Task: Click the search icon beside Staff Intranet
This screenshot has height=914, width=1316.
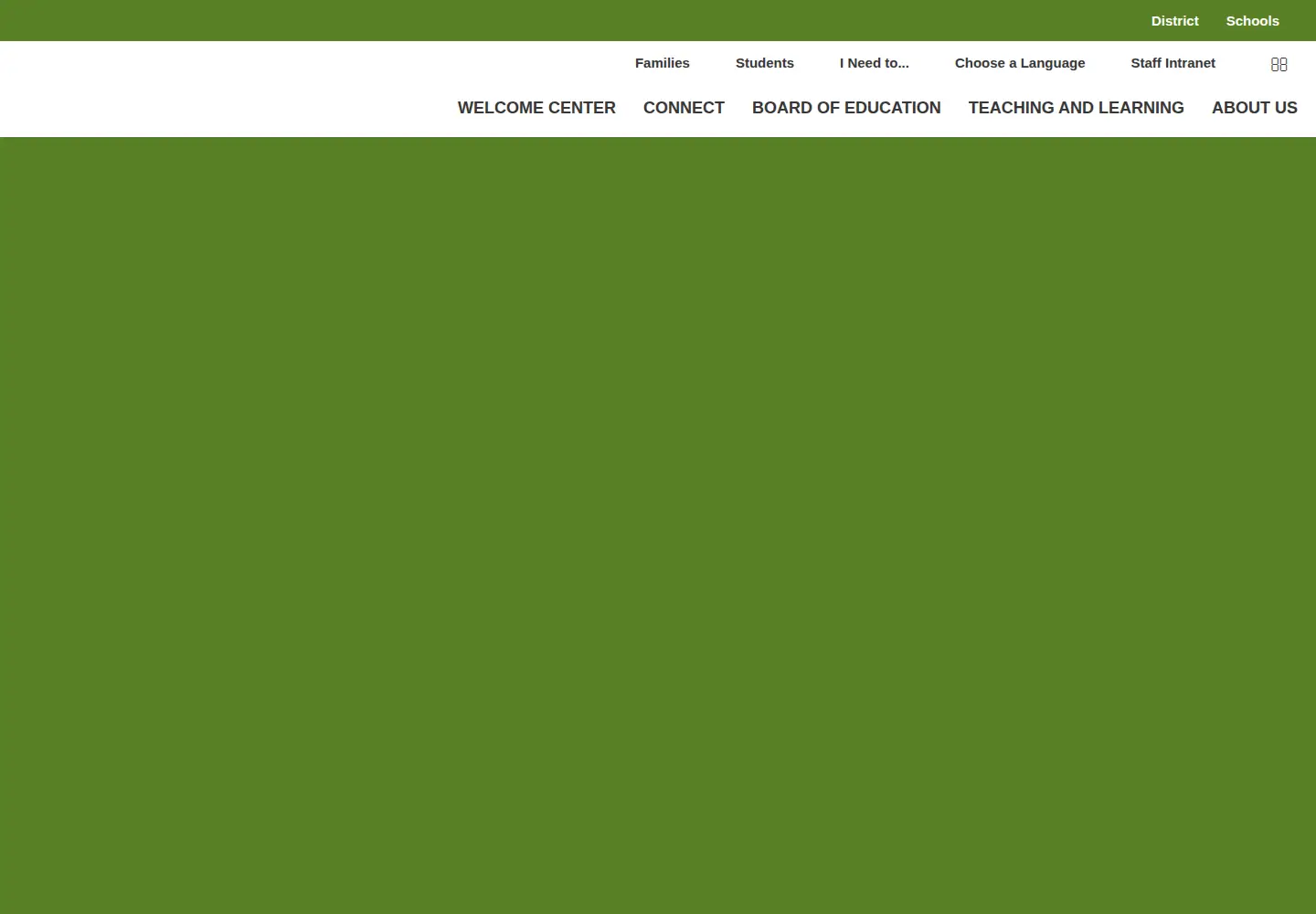Action: pyautogui.click(x=1279, y=64)
